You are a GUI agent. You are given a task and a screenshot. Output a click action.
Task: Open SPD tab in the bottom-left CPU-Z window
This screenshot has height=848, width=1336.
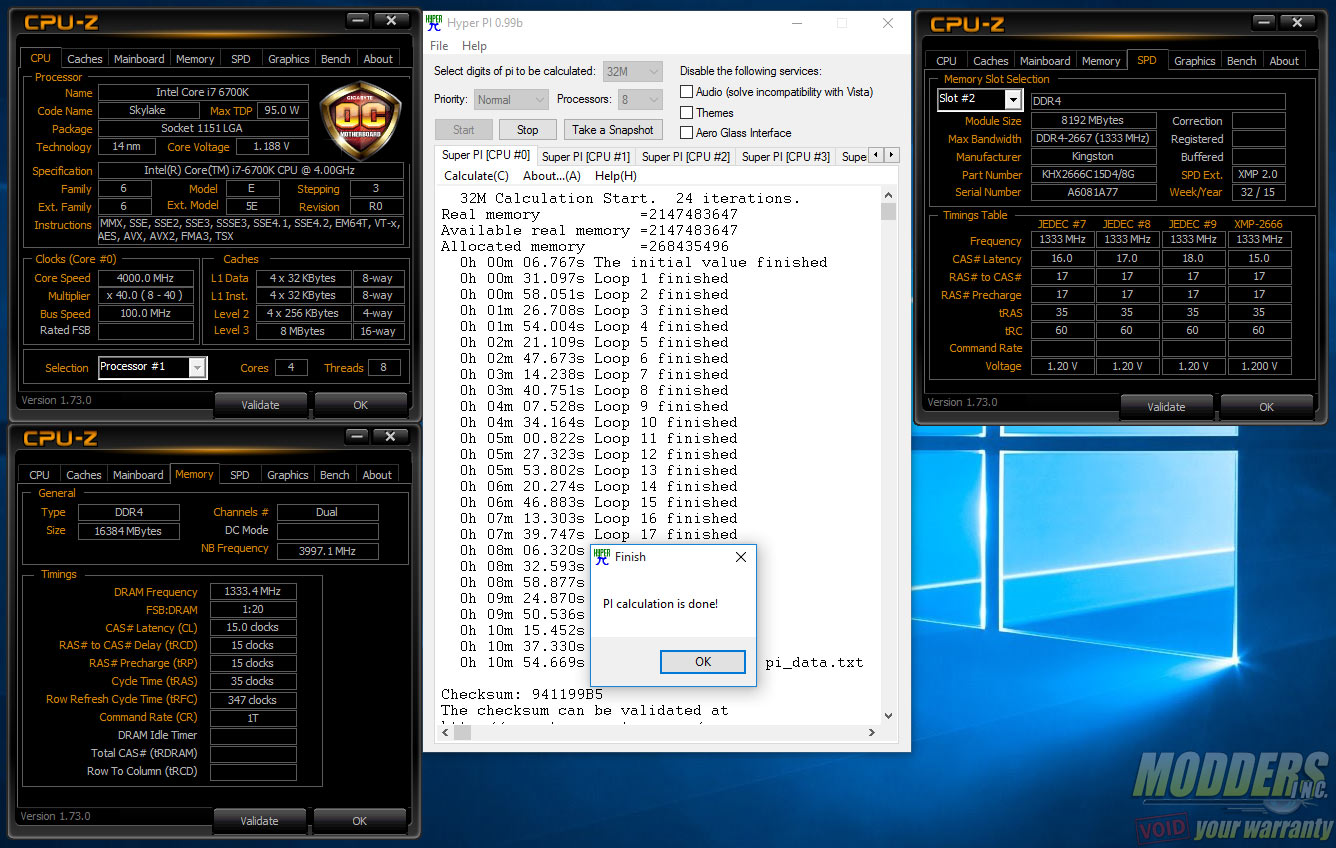tap(240, 475)
